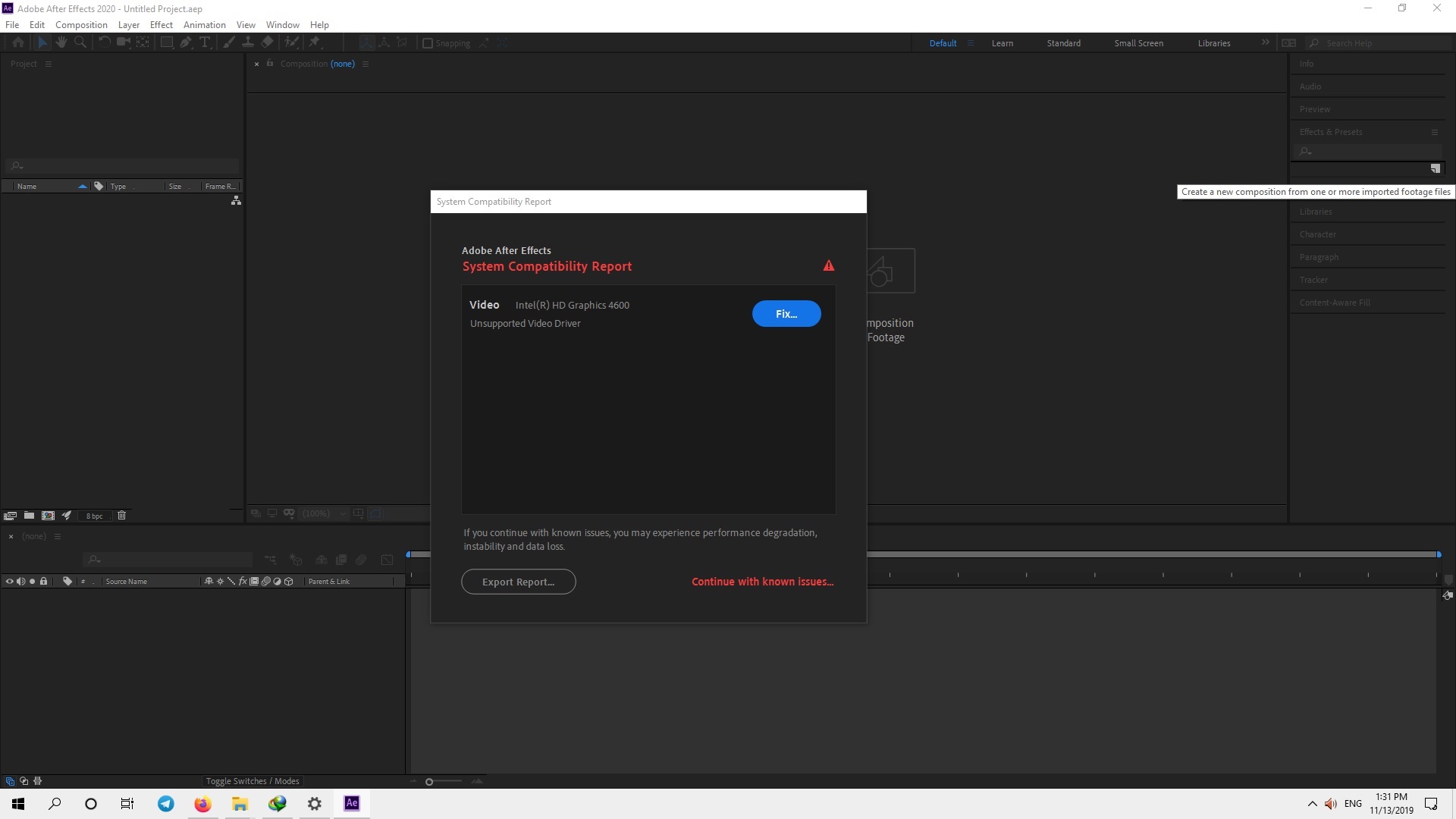
Task: Expand the Project panel options
Action: pyautogui.click(x=47, y=63)
